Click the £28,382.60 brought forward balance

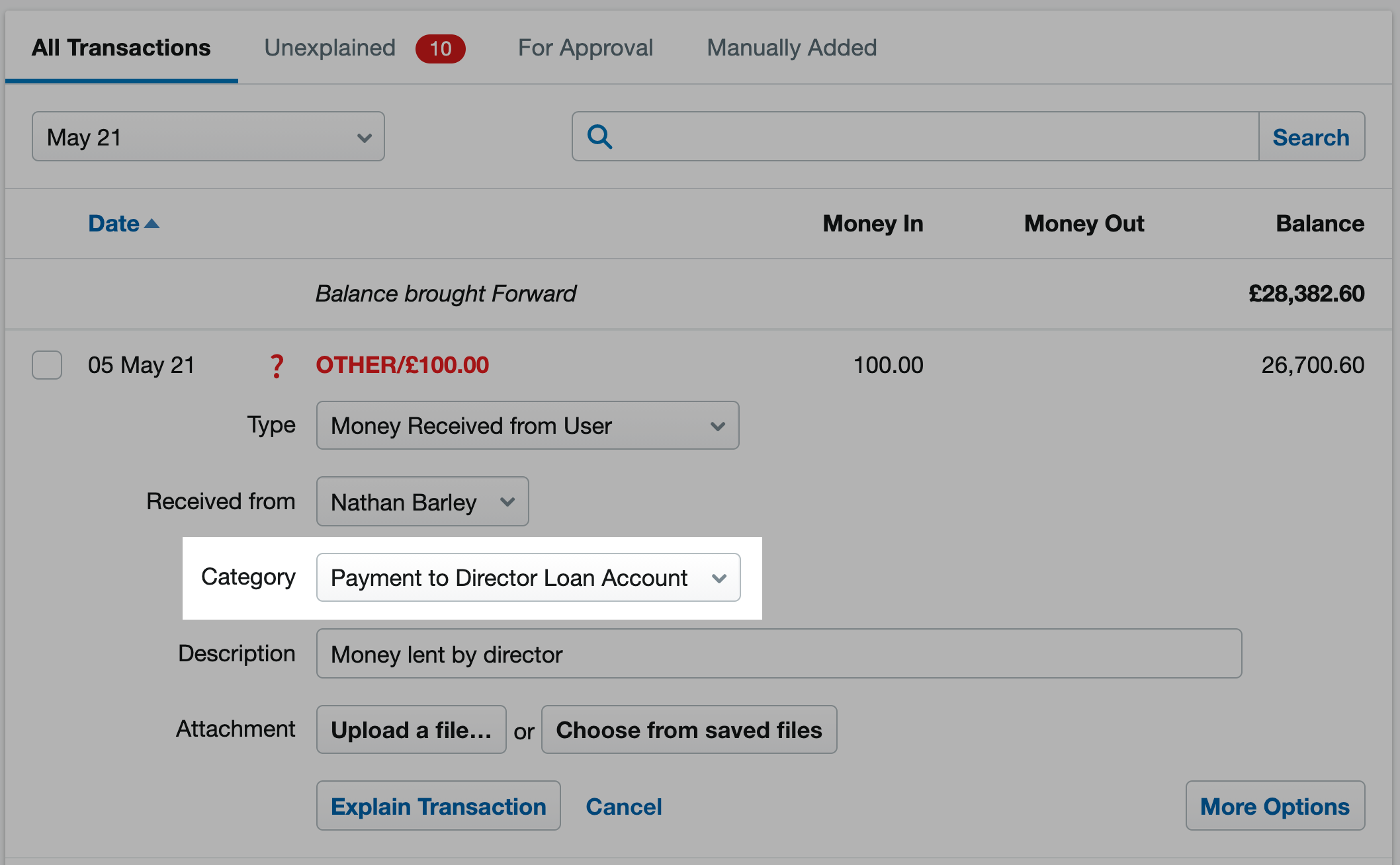[1306, 293]
